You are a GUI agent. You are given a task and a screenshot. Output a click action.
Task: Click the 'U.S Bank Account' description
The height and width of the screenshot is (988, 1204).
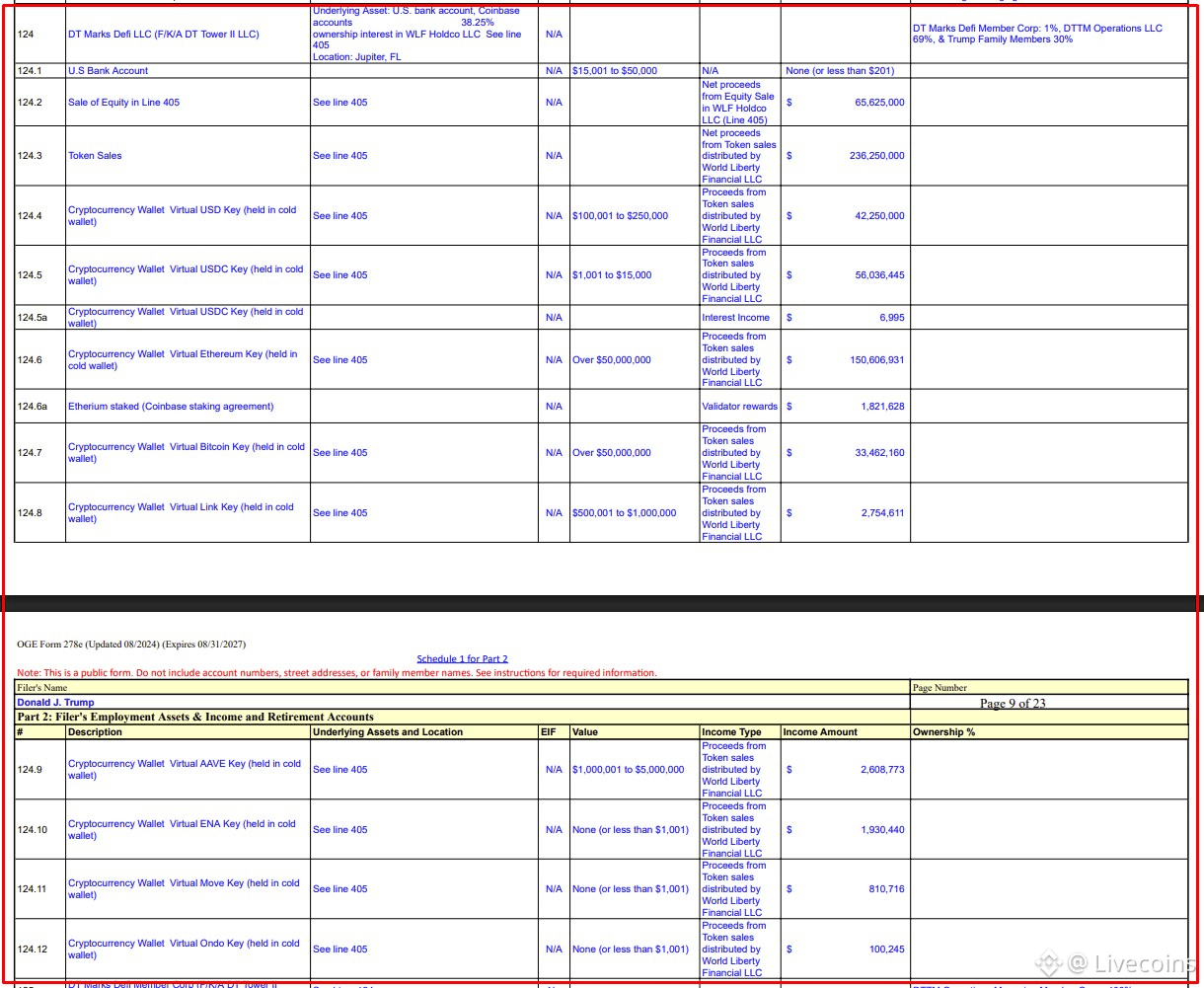109,71
